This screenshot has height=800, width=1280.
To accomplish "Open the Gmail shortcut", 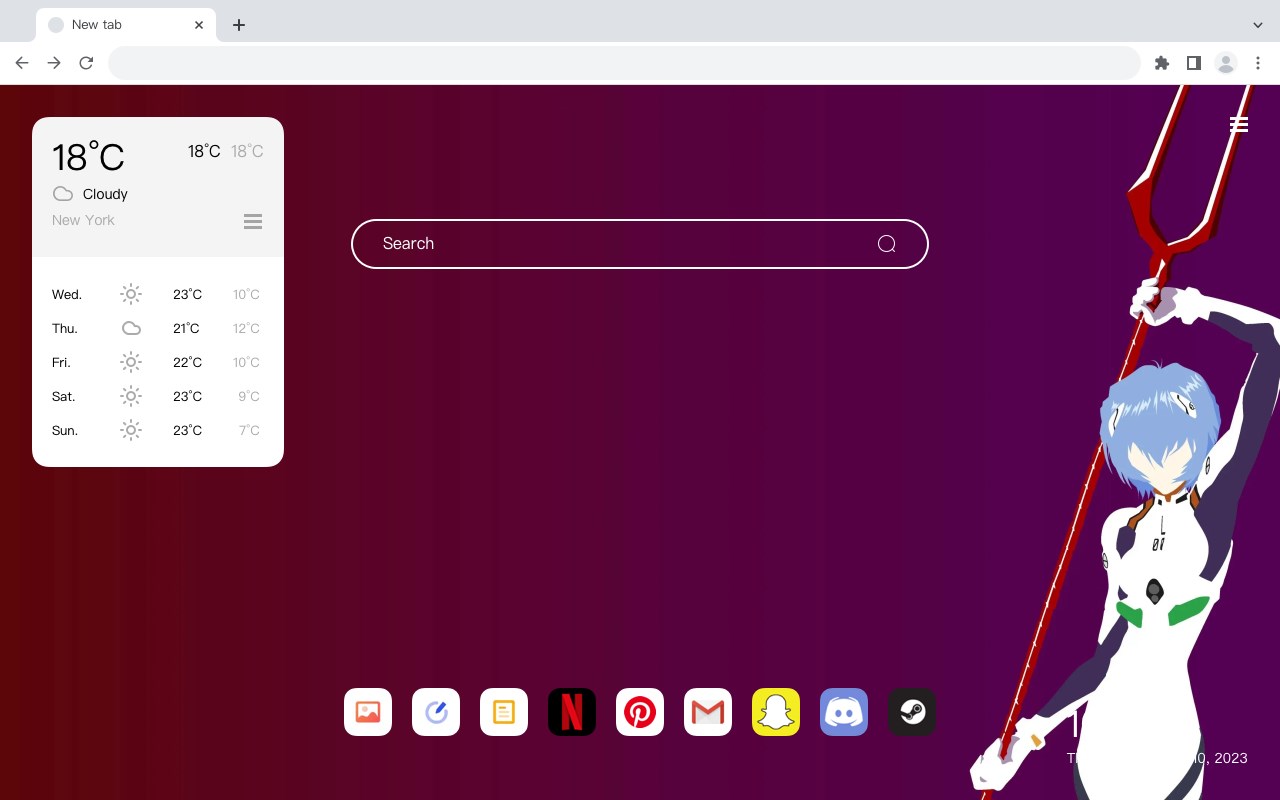I will coord(708,712).
